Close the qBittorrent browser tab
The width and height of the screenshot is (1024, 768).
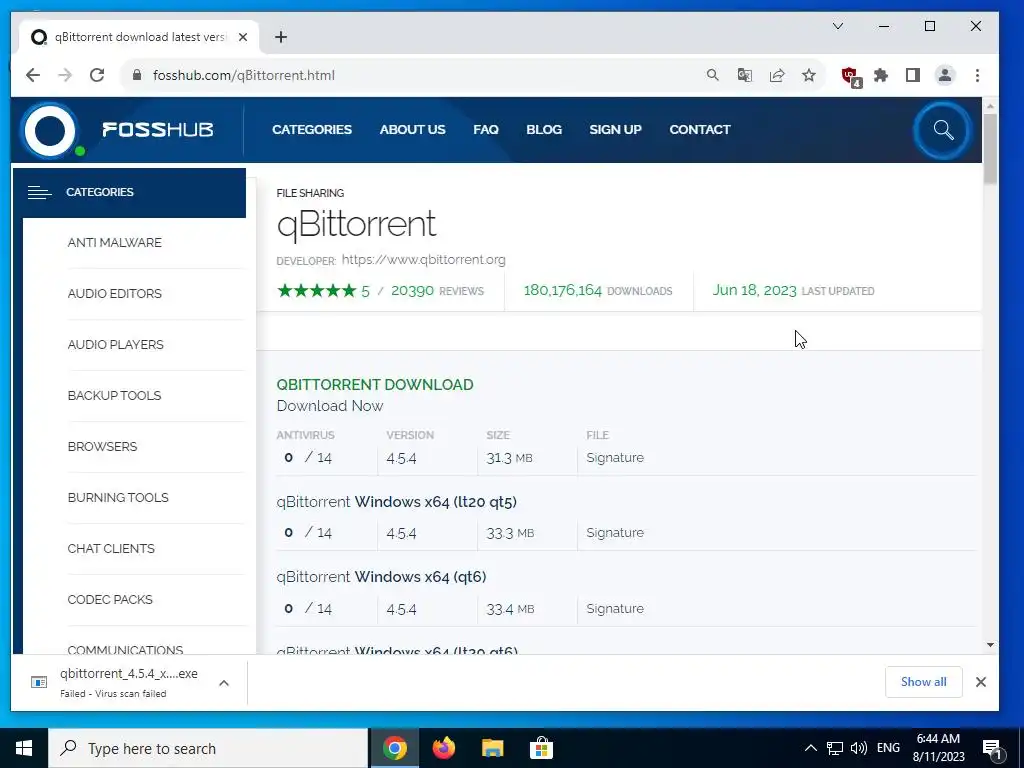point(243,37)
